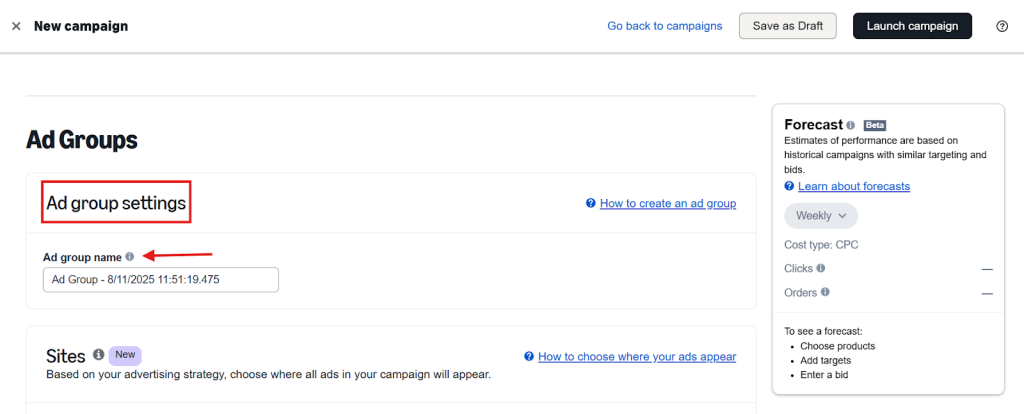Click info icon beside Orders
The image size is (1024, 414).
pyautogui.click(x=825, y=292)
